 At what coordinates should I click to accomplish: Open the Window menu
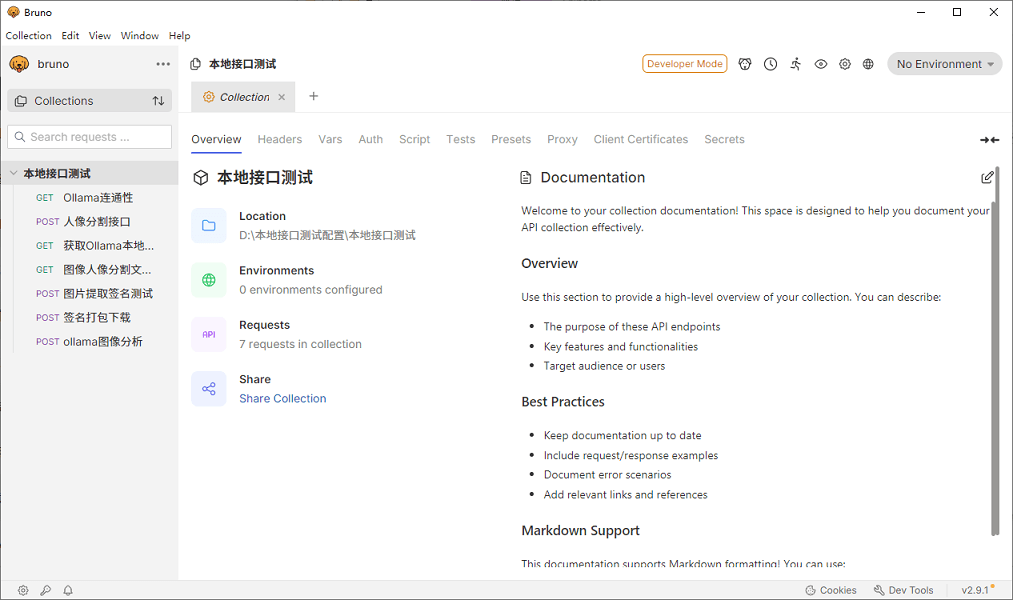[140, 36]
